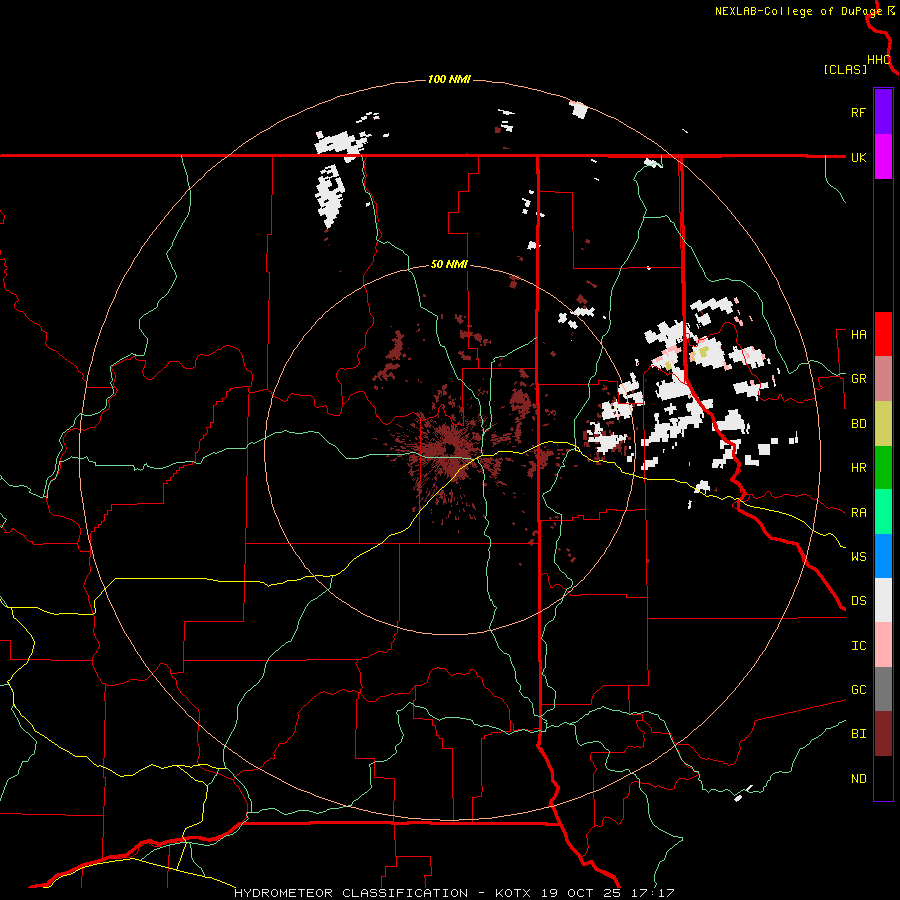Click the BI brown legend swatch

[883, 734]
